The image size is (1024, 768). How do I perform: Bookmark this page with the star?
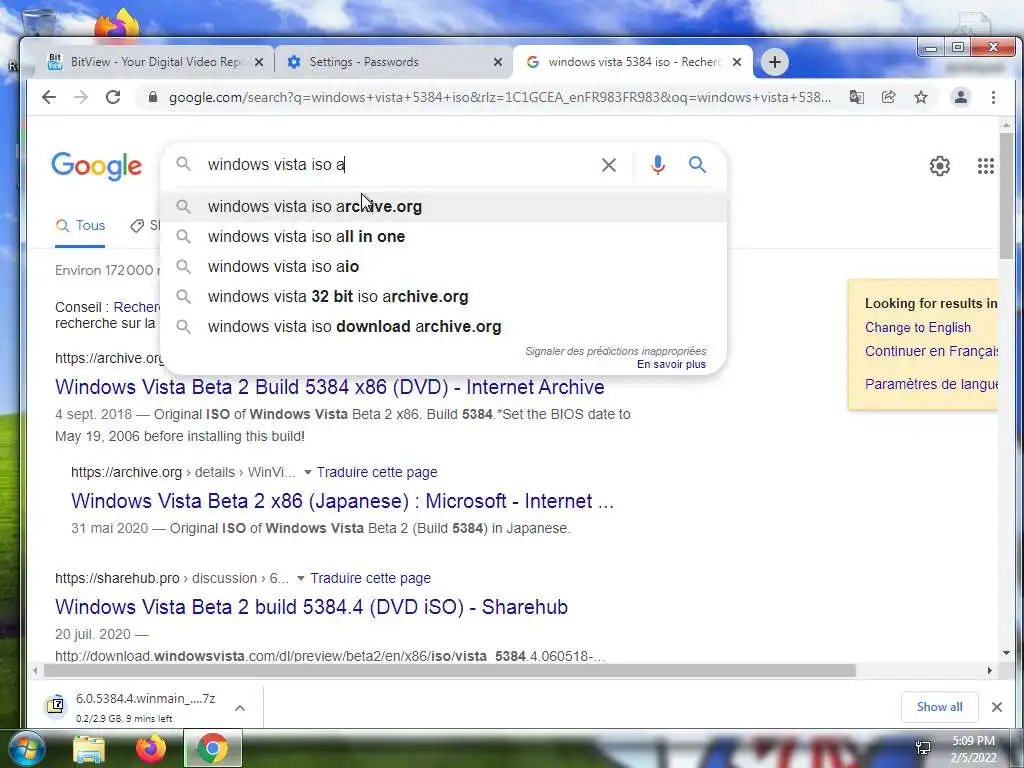(921, 97)
